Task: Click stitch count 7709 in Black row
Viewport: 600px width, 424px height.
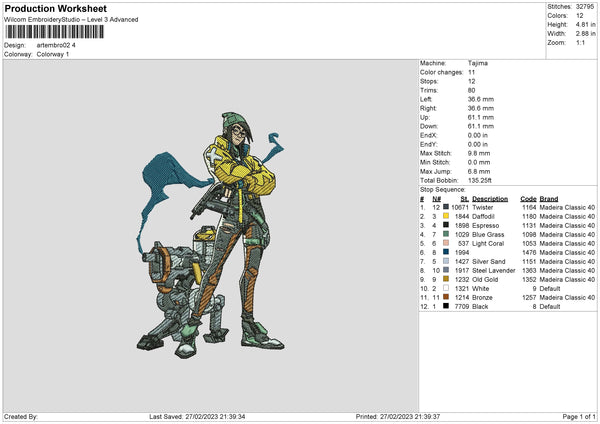Action: tap(462, 307)
